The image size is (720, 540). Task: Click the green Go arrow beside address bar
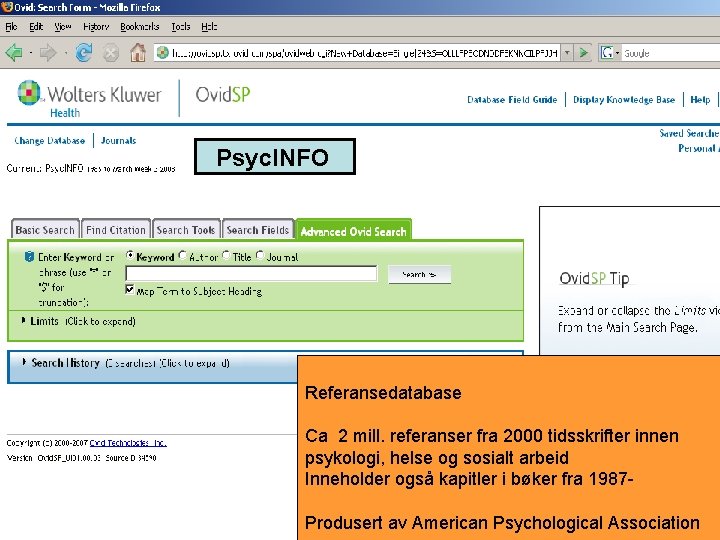point(583,53)
